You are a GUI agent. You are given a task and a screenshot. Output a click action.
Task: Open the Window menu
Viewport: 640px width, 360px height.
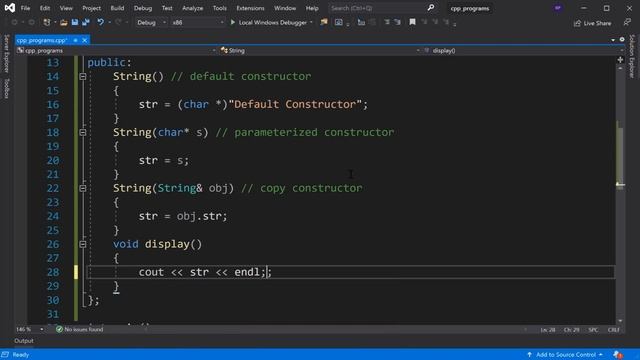(285, 8)
